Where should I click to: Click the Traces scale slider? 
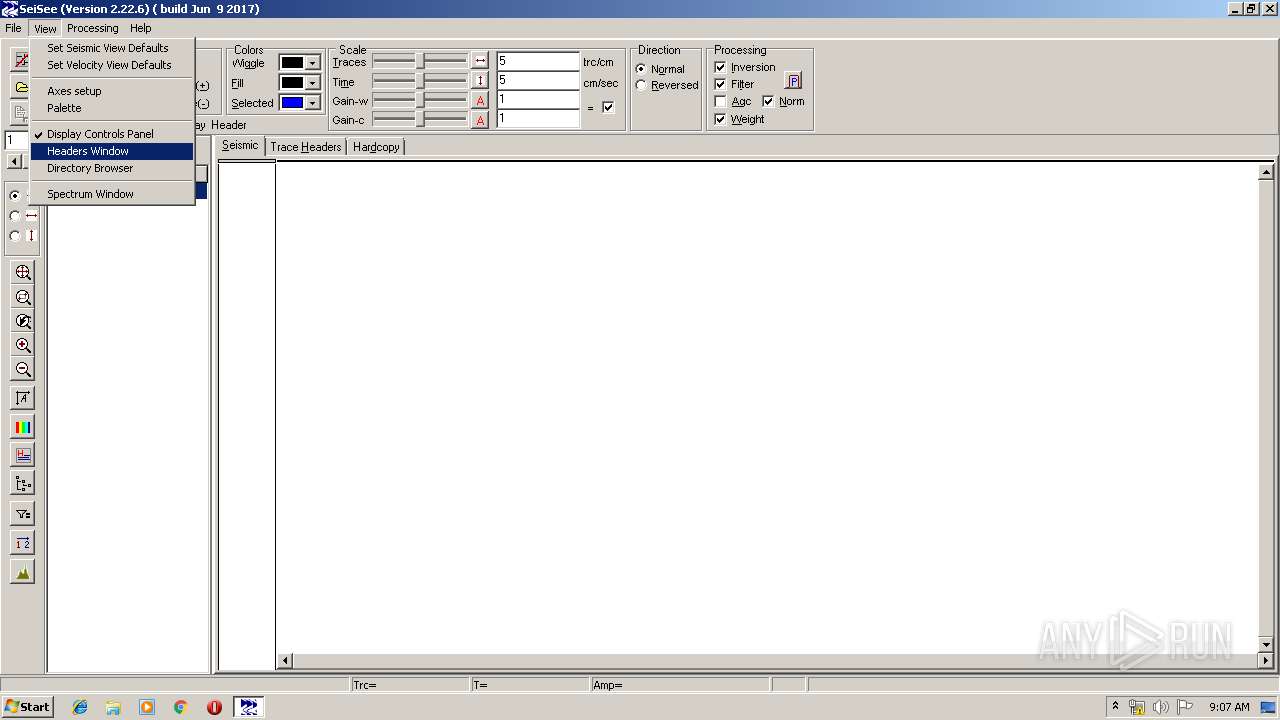(x=420, y=61)
